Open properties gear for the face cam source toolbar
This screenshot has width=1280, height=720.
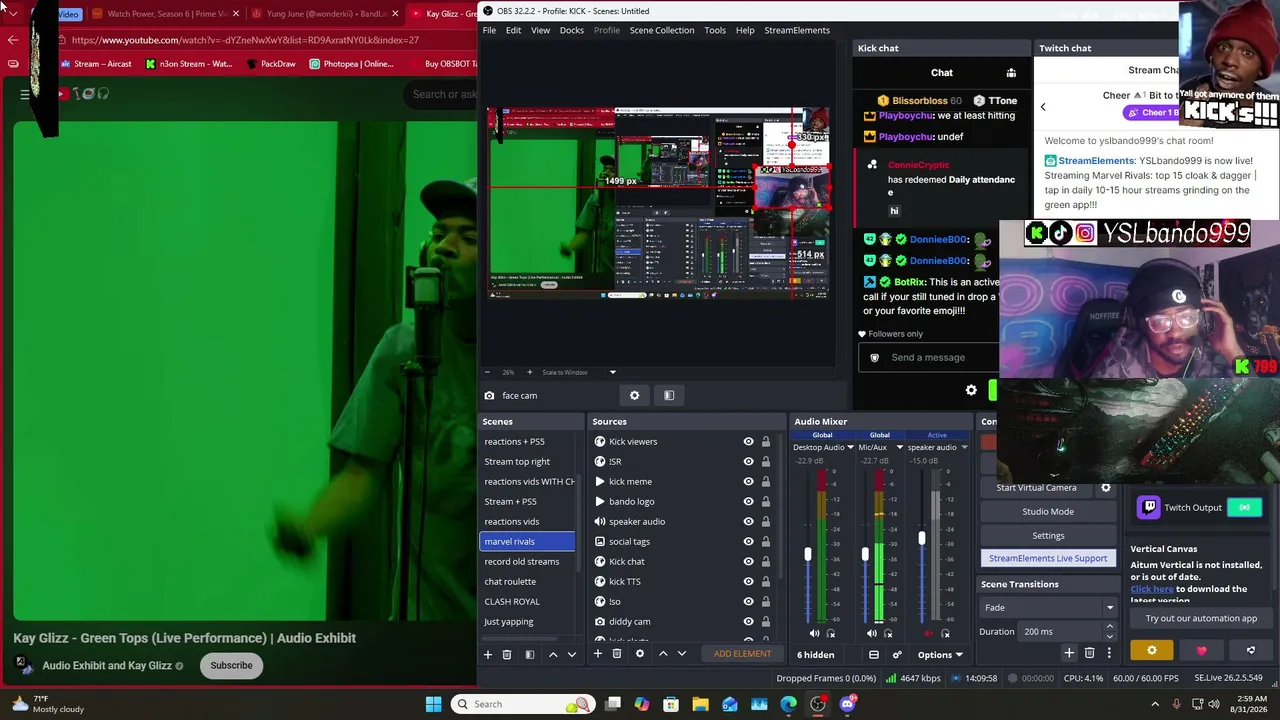point(634,395)
